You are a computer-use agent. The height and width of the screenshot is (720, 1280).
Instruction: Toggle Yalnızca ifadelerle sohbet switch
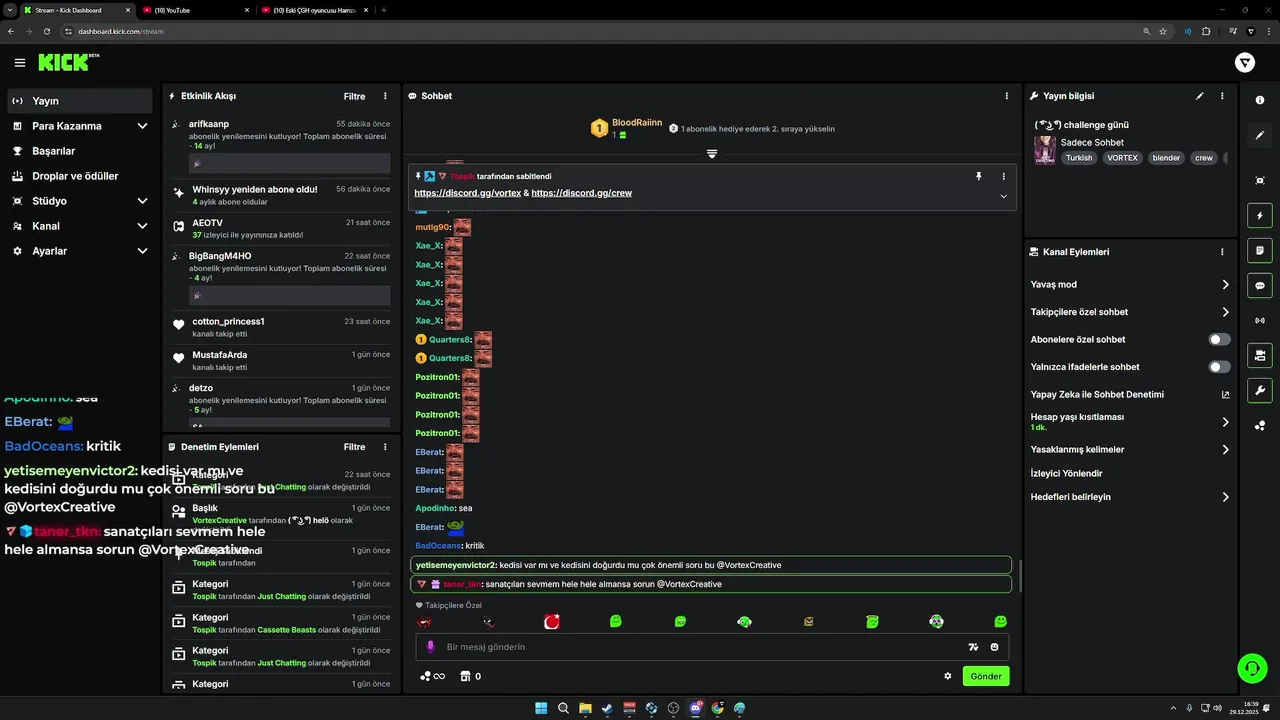click(1220, 367)
